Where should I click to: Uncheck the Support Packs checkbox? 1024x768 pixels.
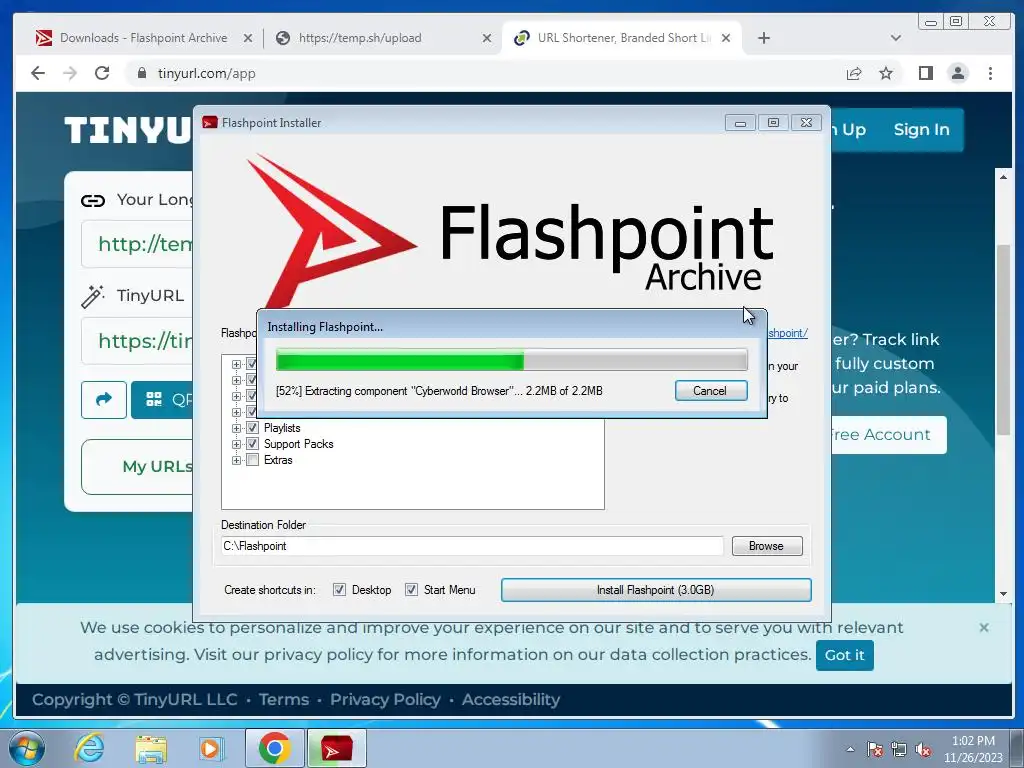coord(252,444)
